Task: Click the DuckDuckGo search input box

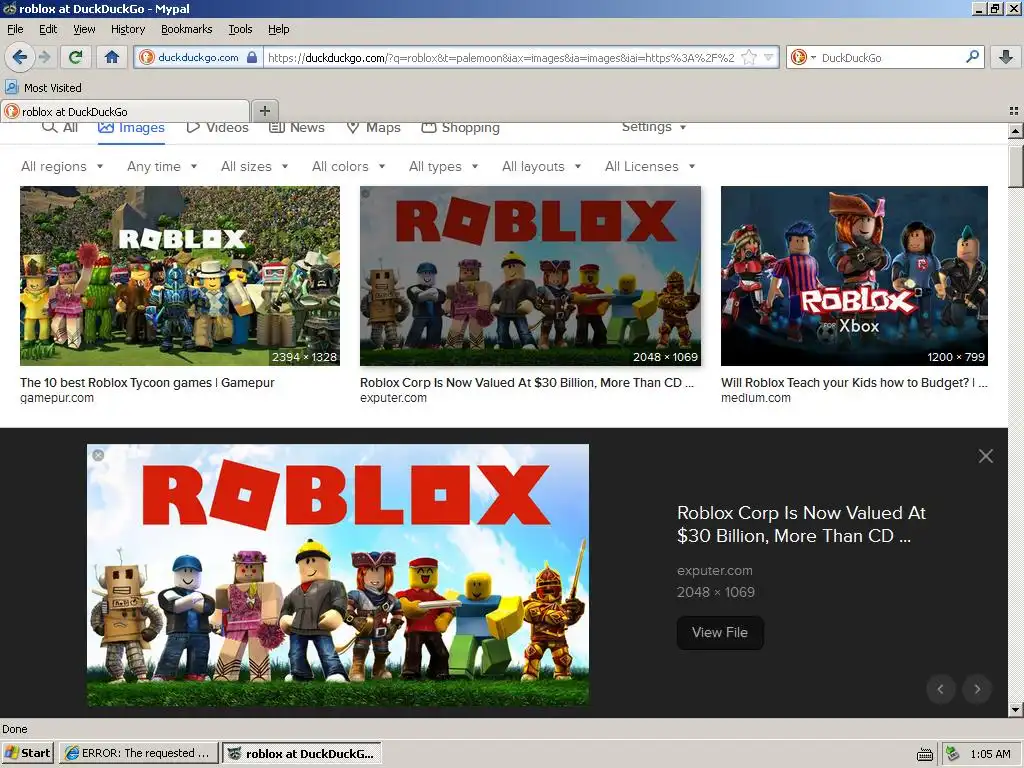Action: click(890, 57)
